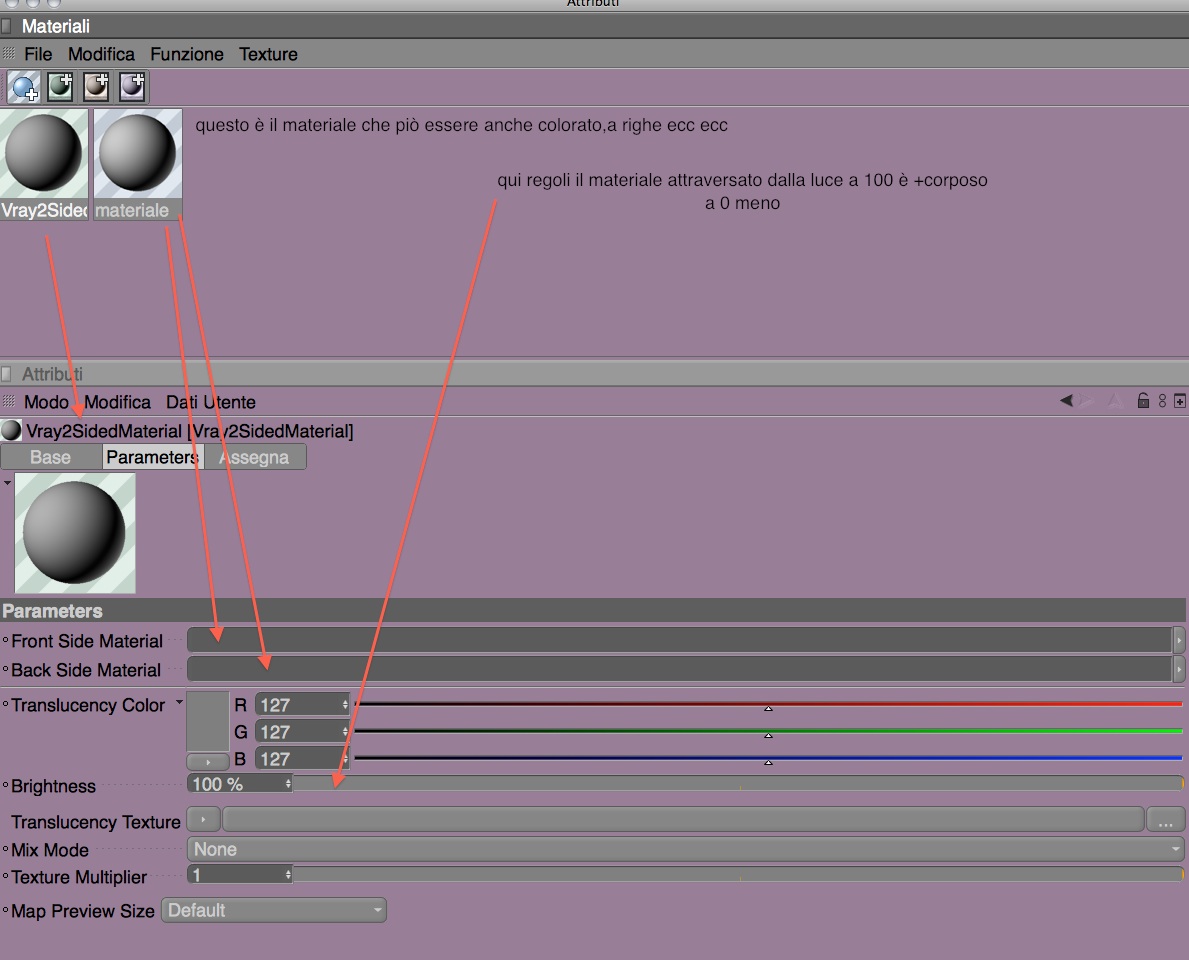
Task: Expand the Translucency Color disclosure arrow
Action: (x=180, y=703)
